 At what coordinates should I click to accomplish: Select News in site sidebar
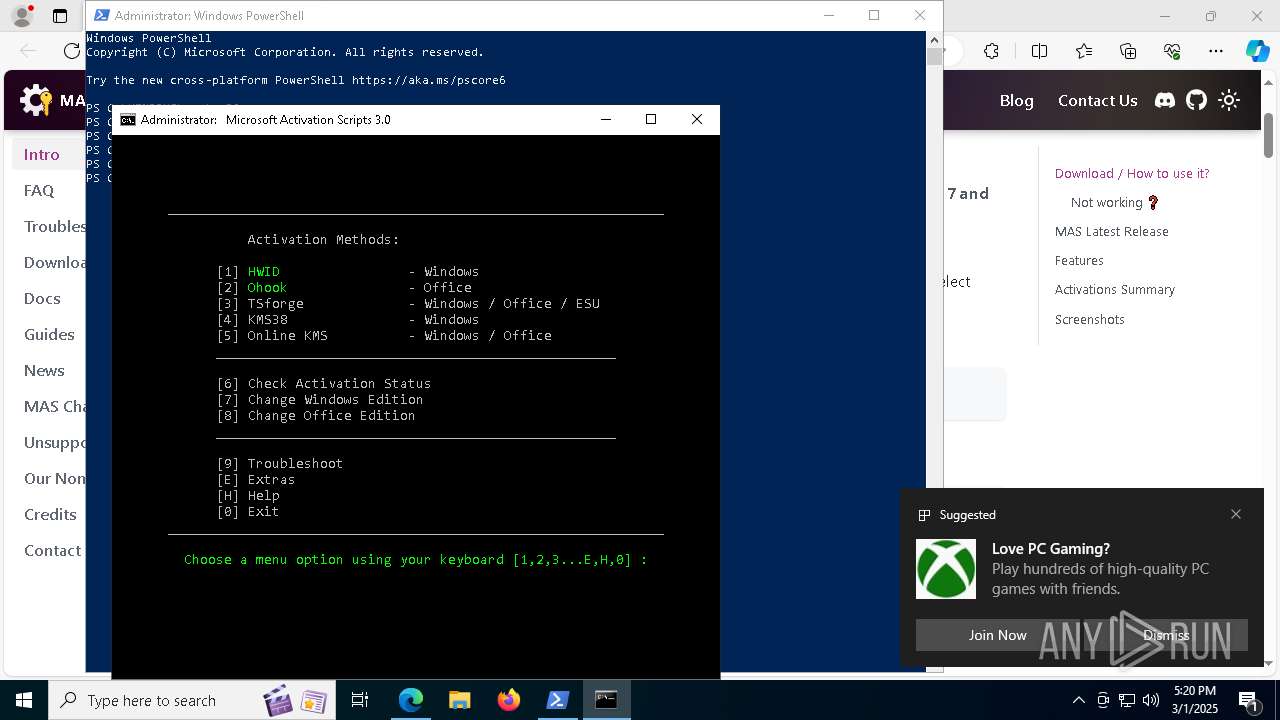[44, 370]
